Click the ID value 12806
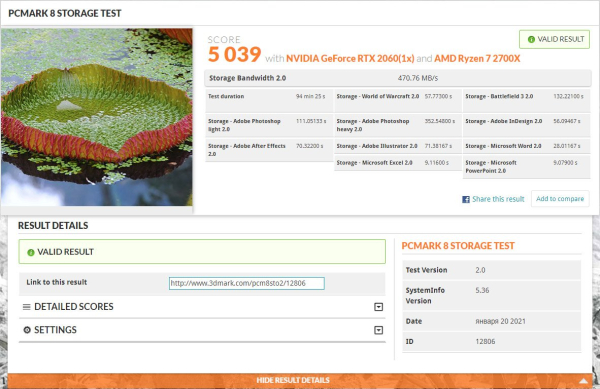The image size is (600, 389). 485,342
